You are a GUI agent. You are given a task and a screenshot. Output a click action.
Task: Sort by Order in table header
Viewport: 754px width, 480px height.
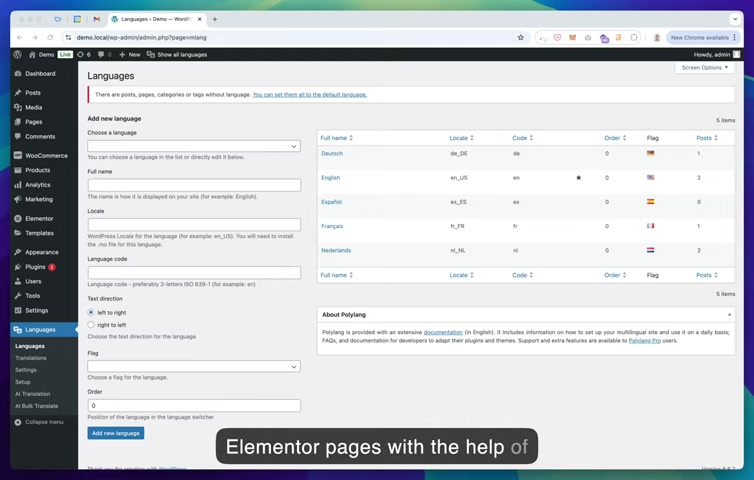coord(615,138)
